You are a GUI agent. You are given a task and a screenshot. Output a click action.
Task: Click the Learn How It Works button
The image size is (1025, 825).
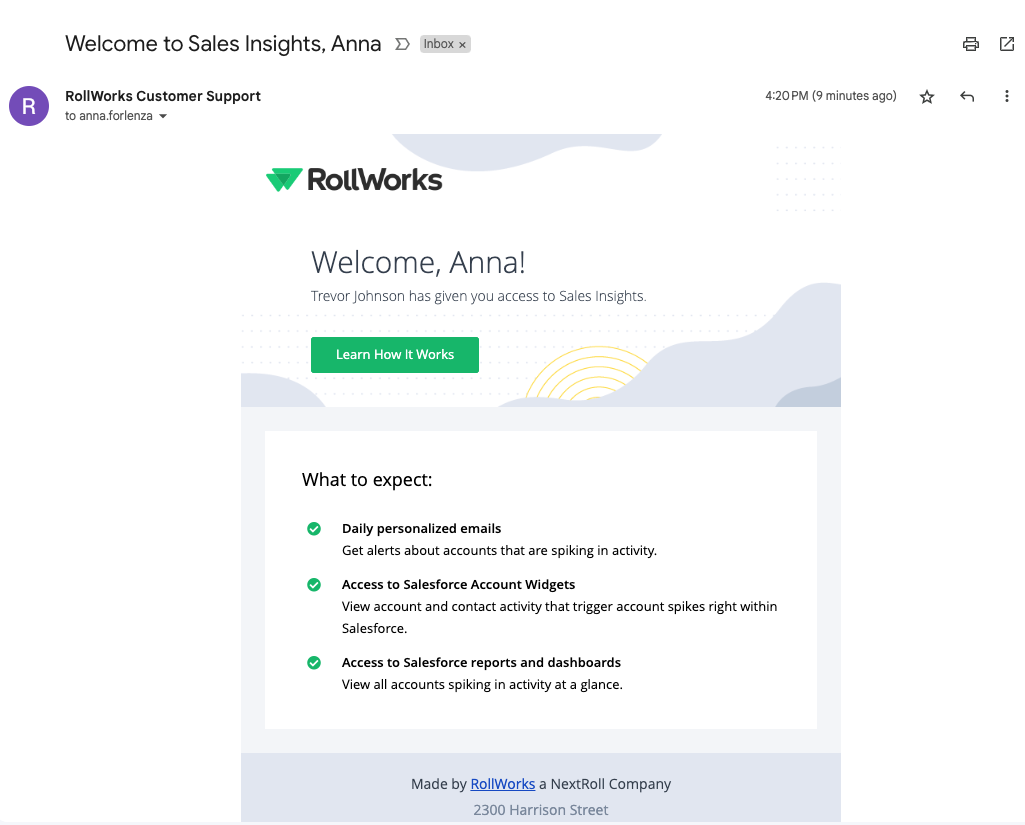394,355
